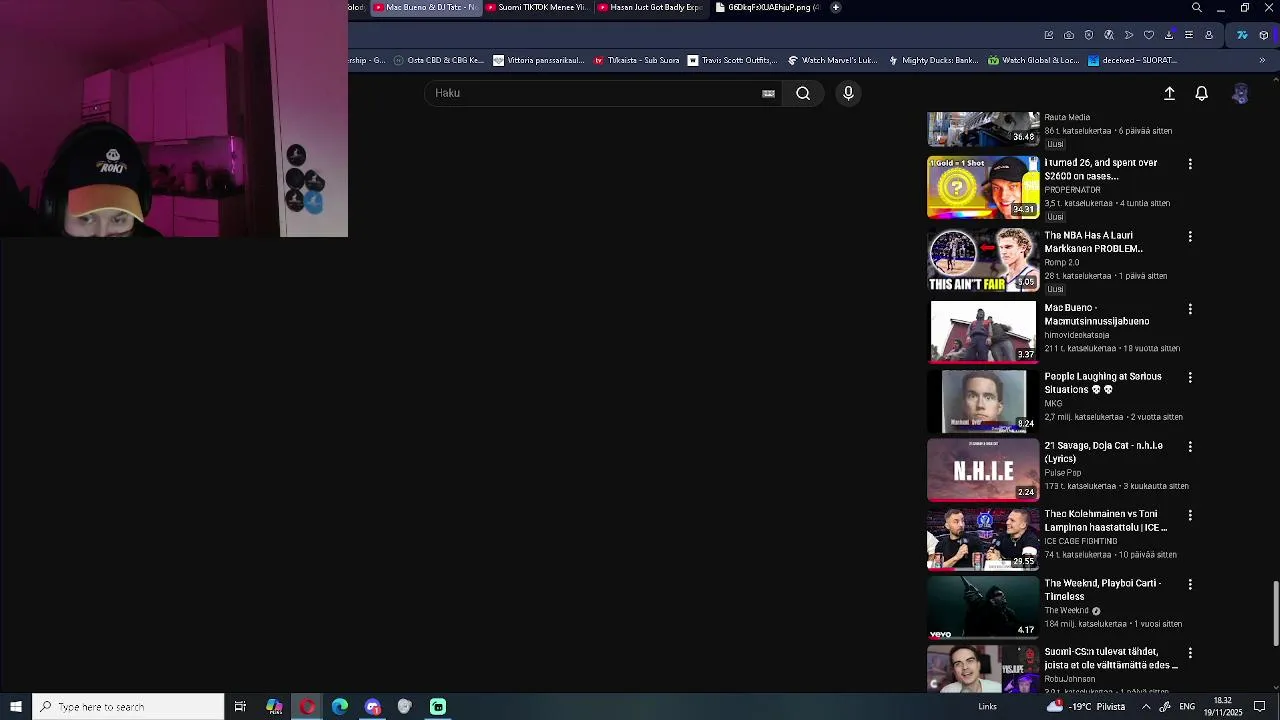The height and width of the screenshot is (720, 1280).
Task: Open options for Suomi-CS:n tulevat tähdet video
Action: click(1190, 653)
